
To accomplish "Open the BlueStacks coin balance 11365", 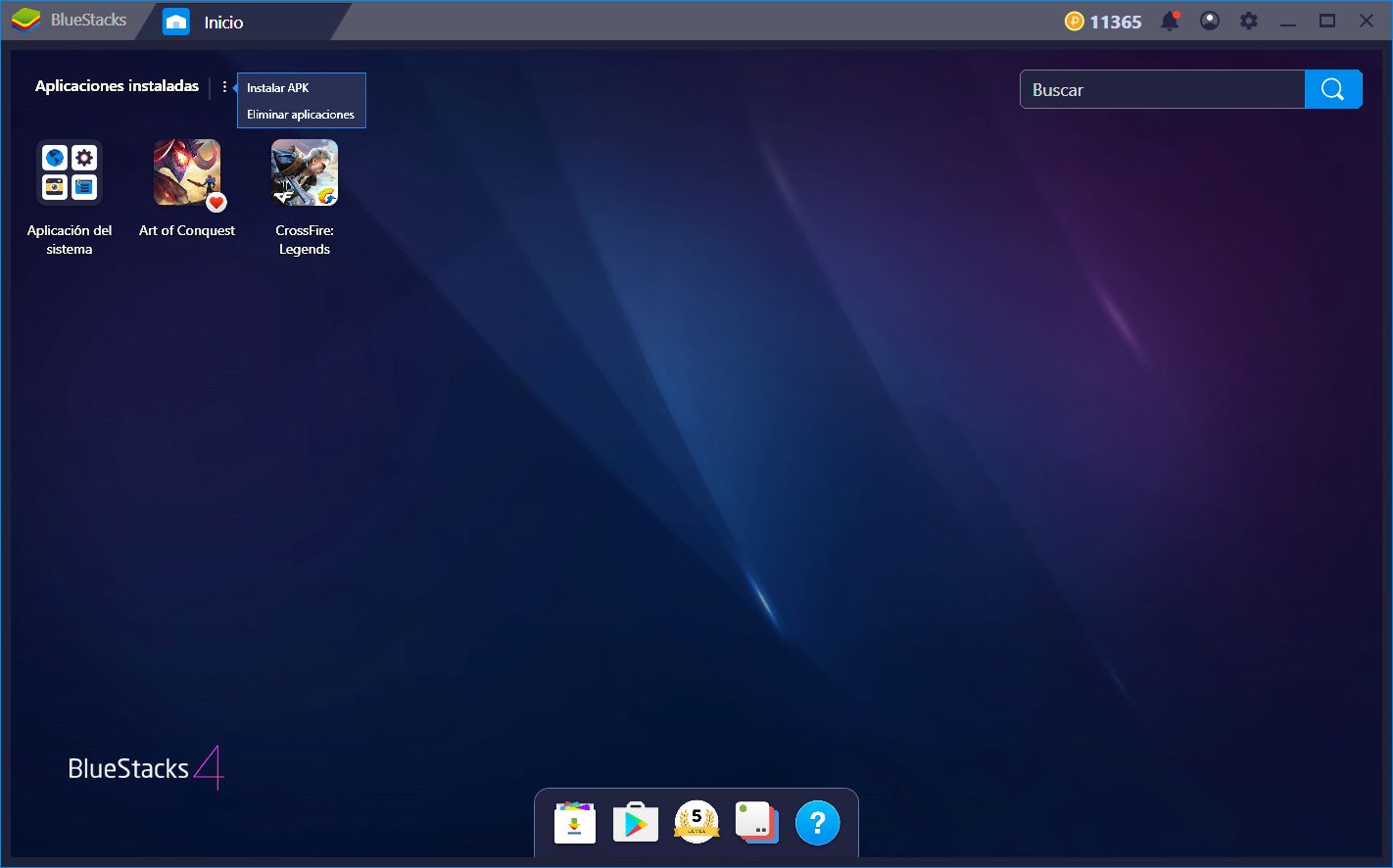I will [x=1103, y=22].
